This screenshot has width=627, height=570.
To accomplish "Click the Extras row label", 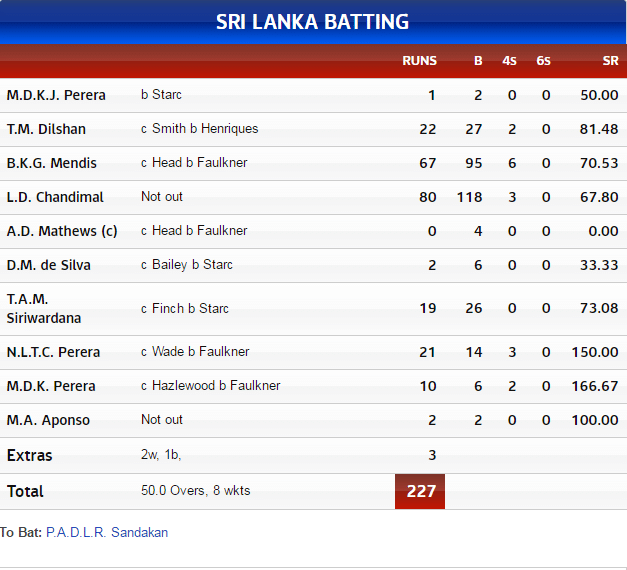I will tap(30, 455).
